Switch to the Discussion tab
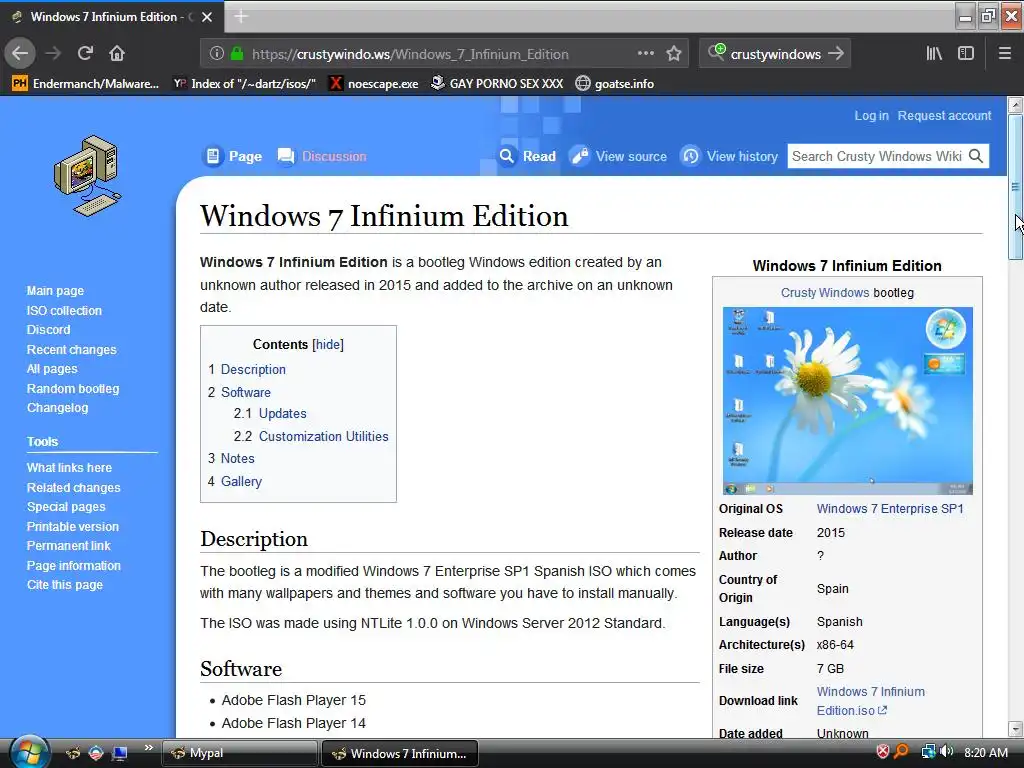Screen dimensions: 1024x768 point(321,156)
